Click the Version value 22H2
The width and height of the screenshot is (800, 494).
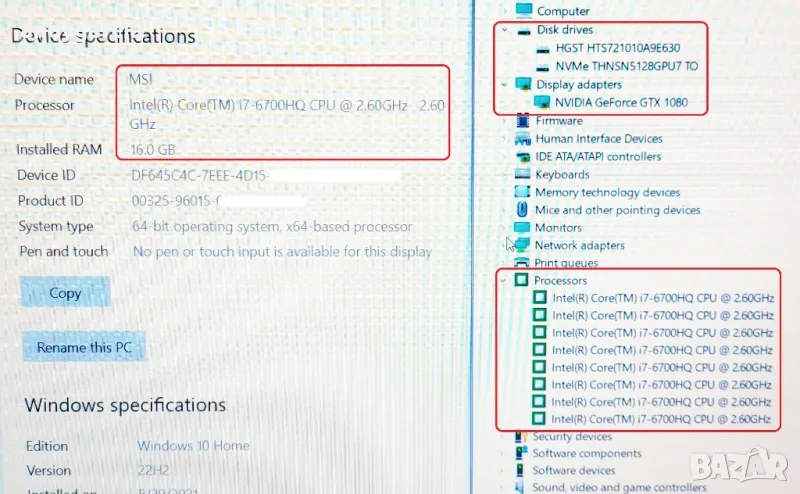153,470
